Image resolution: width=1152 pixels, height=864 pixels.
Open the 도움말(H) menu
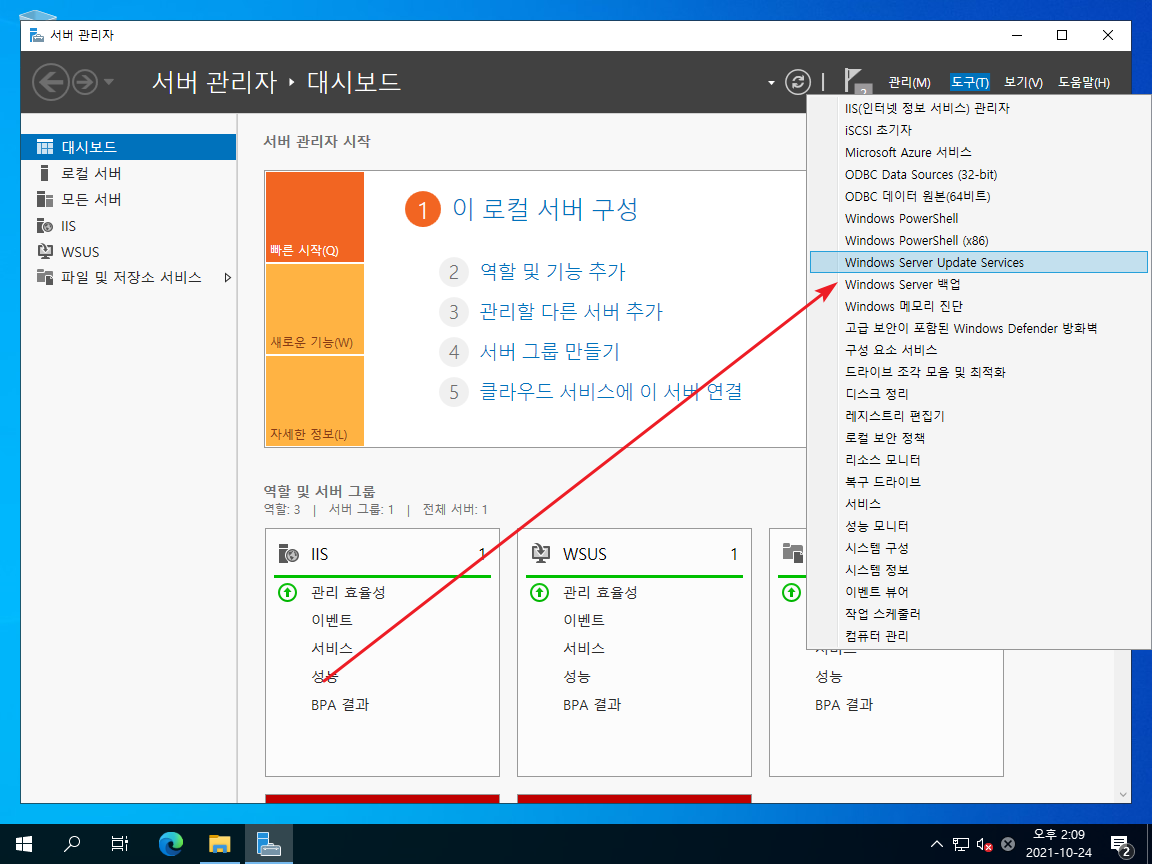point(1084,82)
